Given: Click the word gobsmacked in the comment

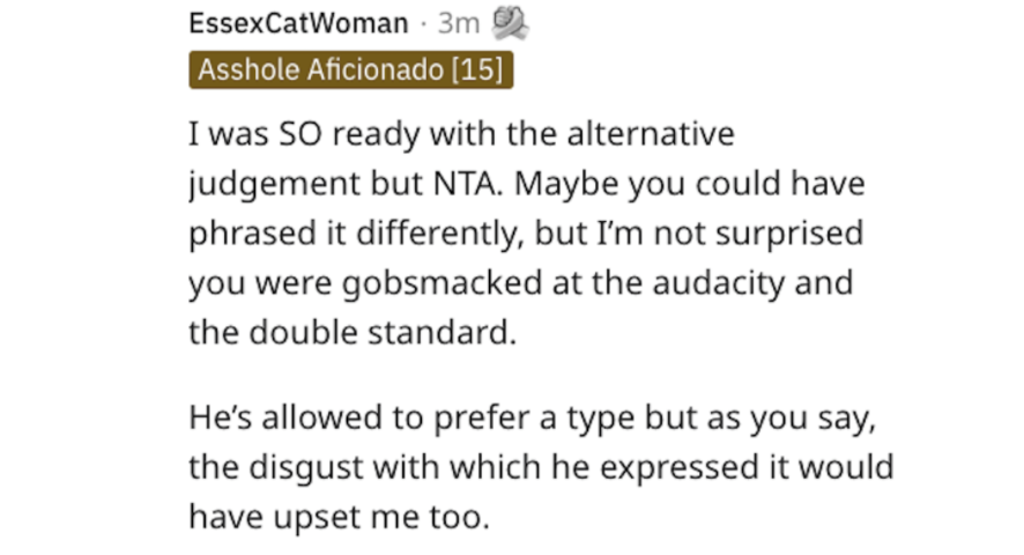Looking at the screenshot, I should (442, 283).
